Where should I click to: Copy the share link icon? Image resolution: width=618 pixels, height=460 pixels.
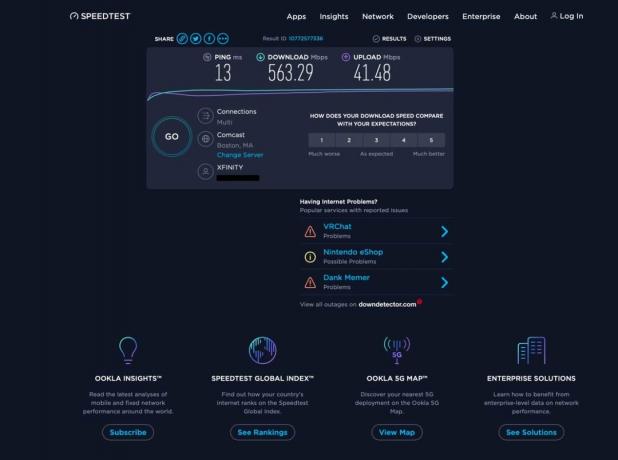point(182,39)
